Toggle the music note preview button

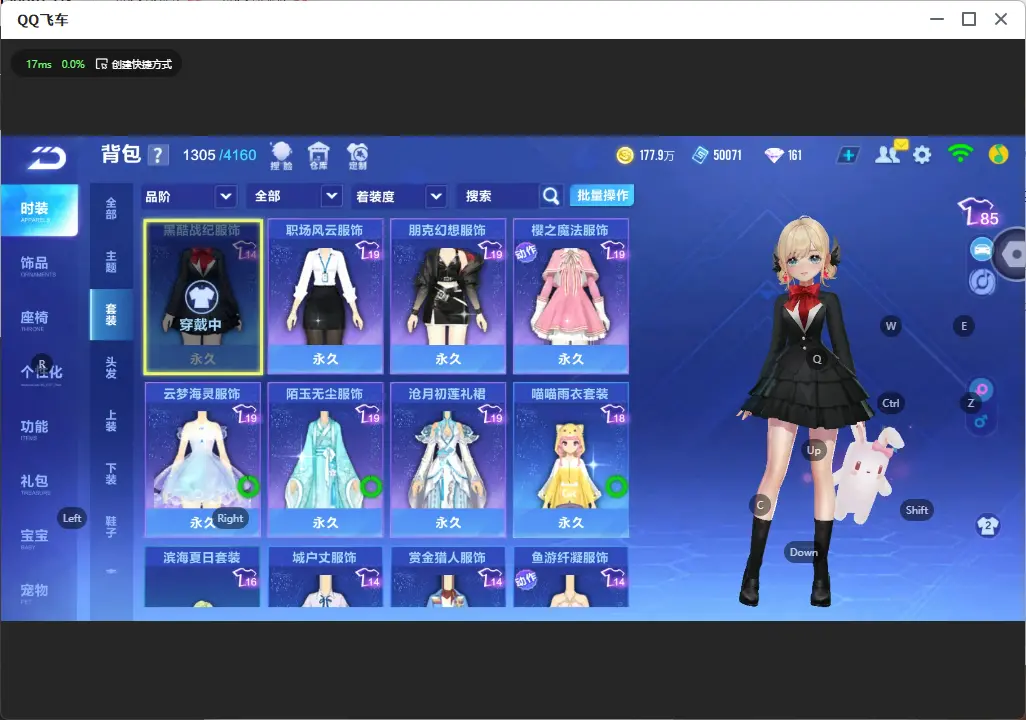tap(982, 282)
